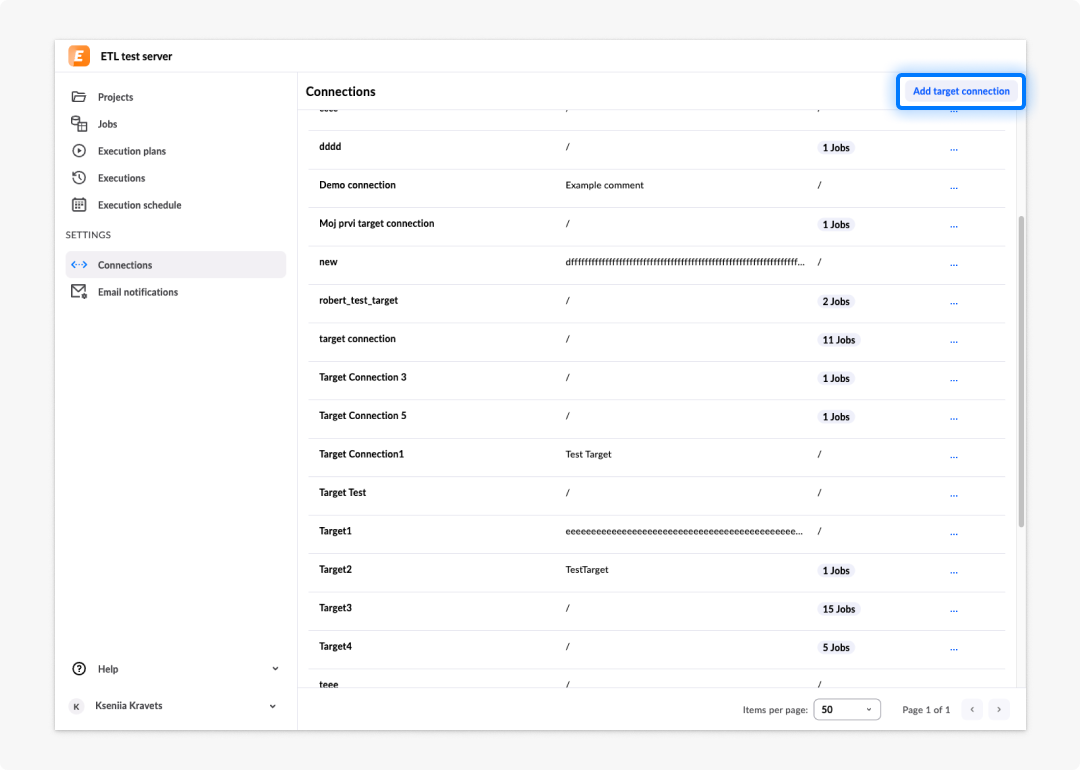Select the Demo connection name
Viewport: 1080px width, 770px height.
click(357, 185)
